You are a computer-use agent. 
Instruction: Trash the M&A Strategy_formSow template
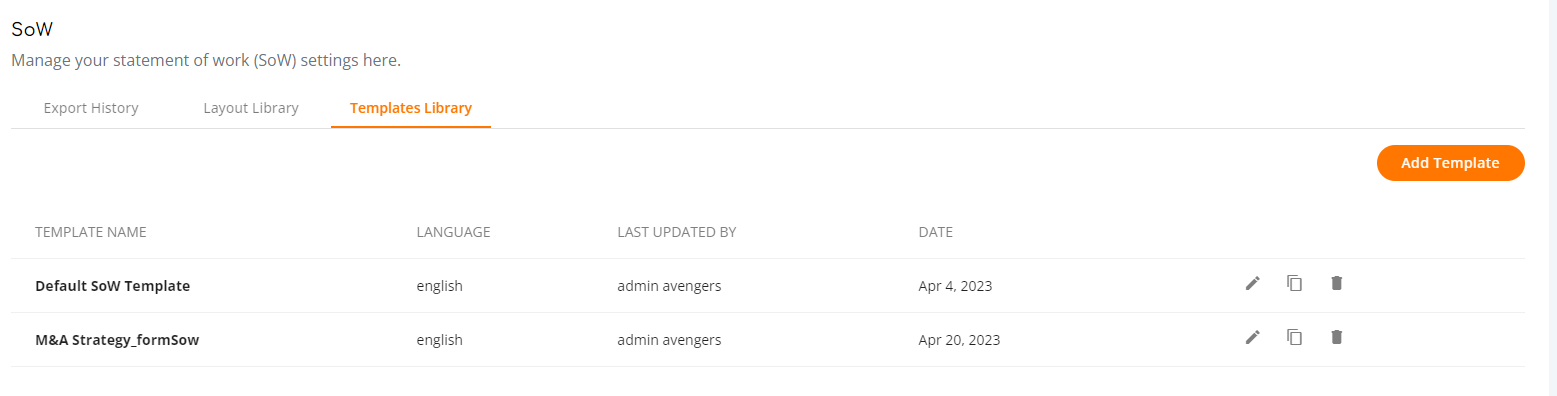[x=1336, y=338]
